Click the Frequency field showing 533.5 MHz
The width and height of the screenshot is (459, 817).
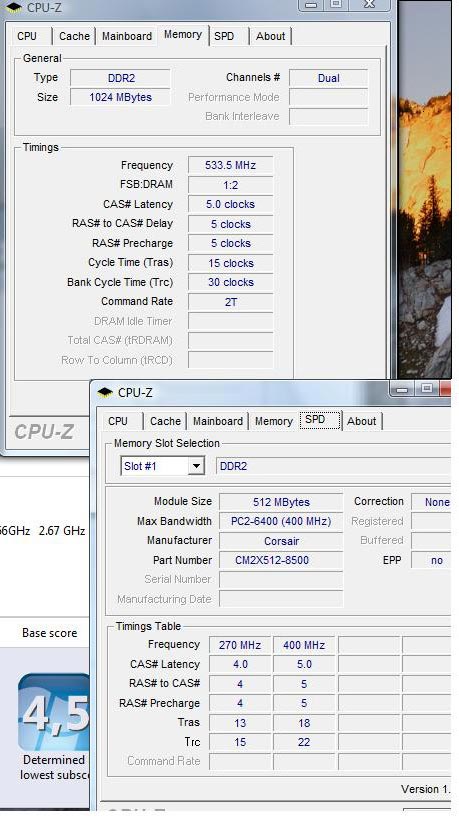(x=230, y=165)
